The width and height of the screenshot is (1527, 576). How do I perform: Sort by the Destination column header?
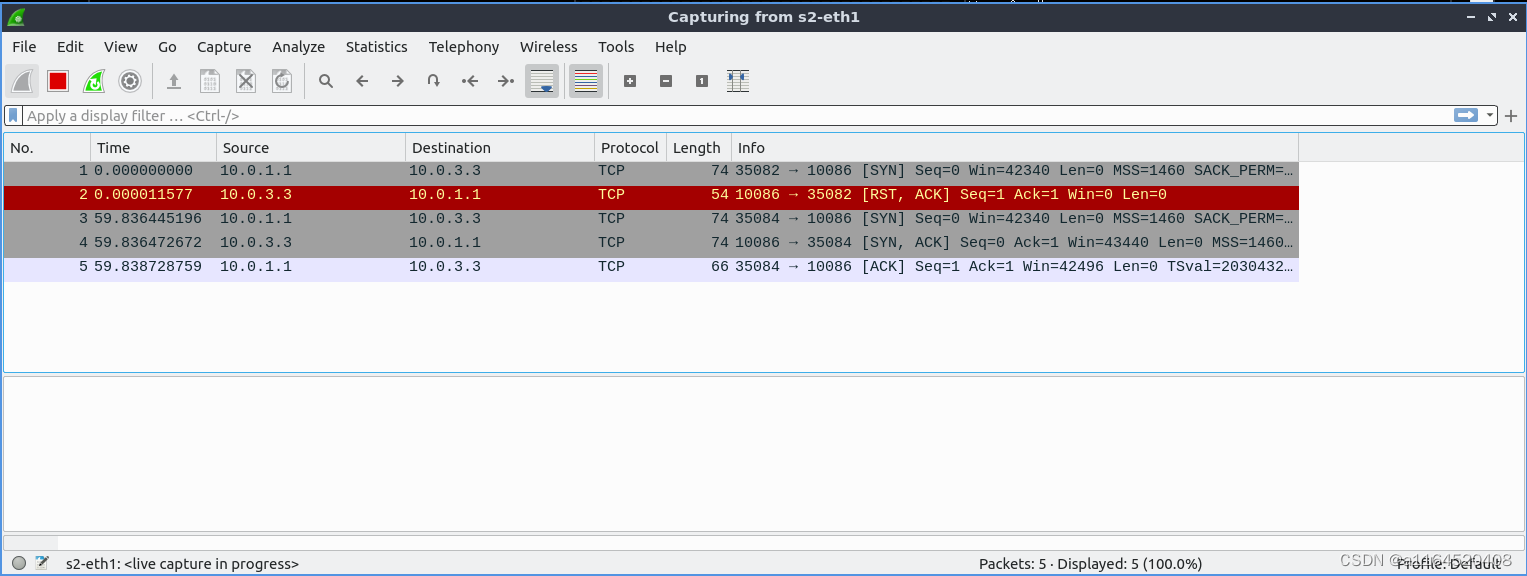click(500, 148)
